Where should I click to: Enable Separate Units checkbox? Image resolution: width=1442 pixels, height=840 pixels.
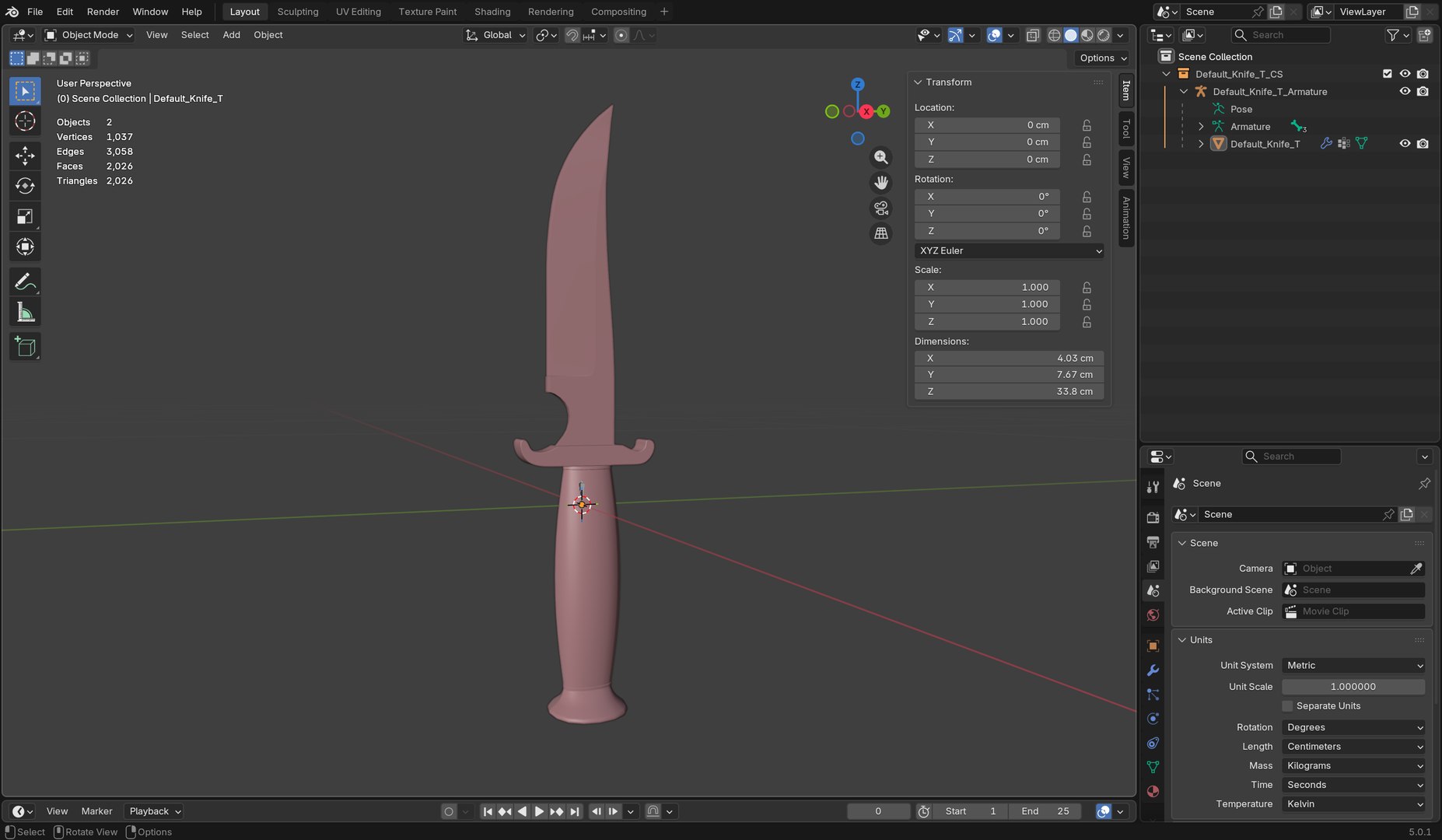pos(1287,706)
